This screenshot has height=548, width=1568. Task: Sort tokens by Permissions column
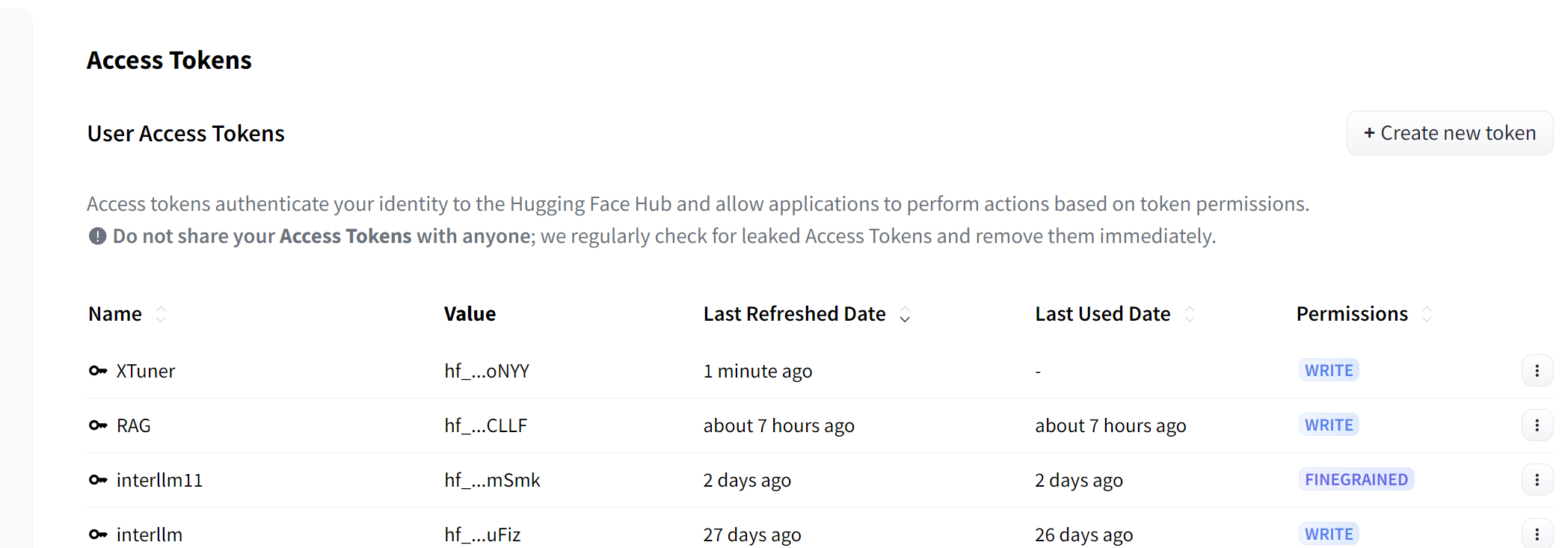pyautogui.click(x=1427, y=314)
